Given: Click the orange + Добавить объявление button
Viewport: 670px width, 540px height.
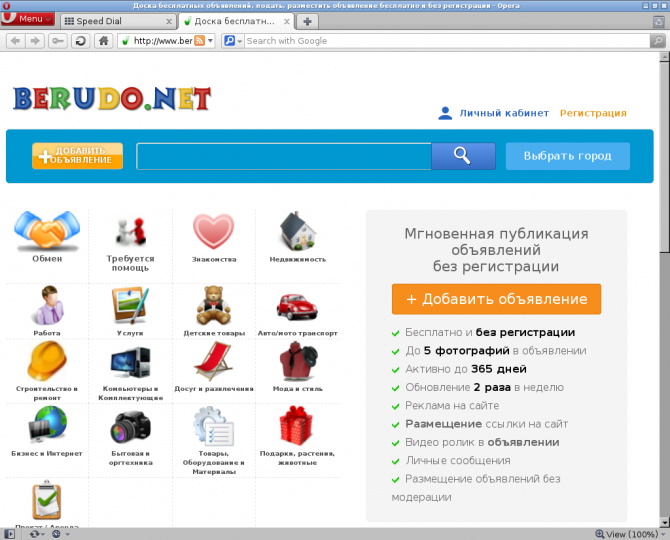Looking at the screenshot, I should tap(497, 299).
